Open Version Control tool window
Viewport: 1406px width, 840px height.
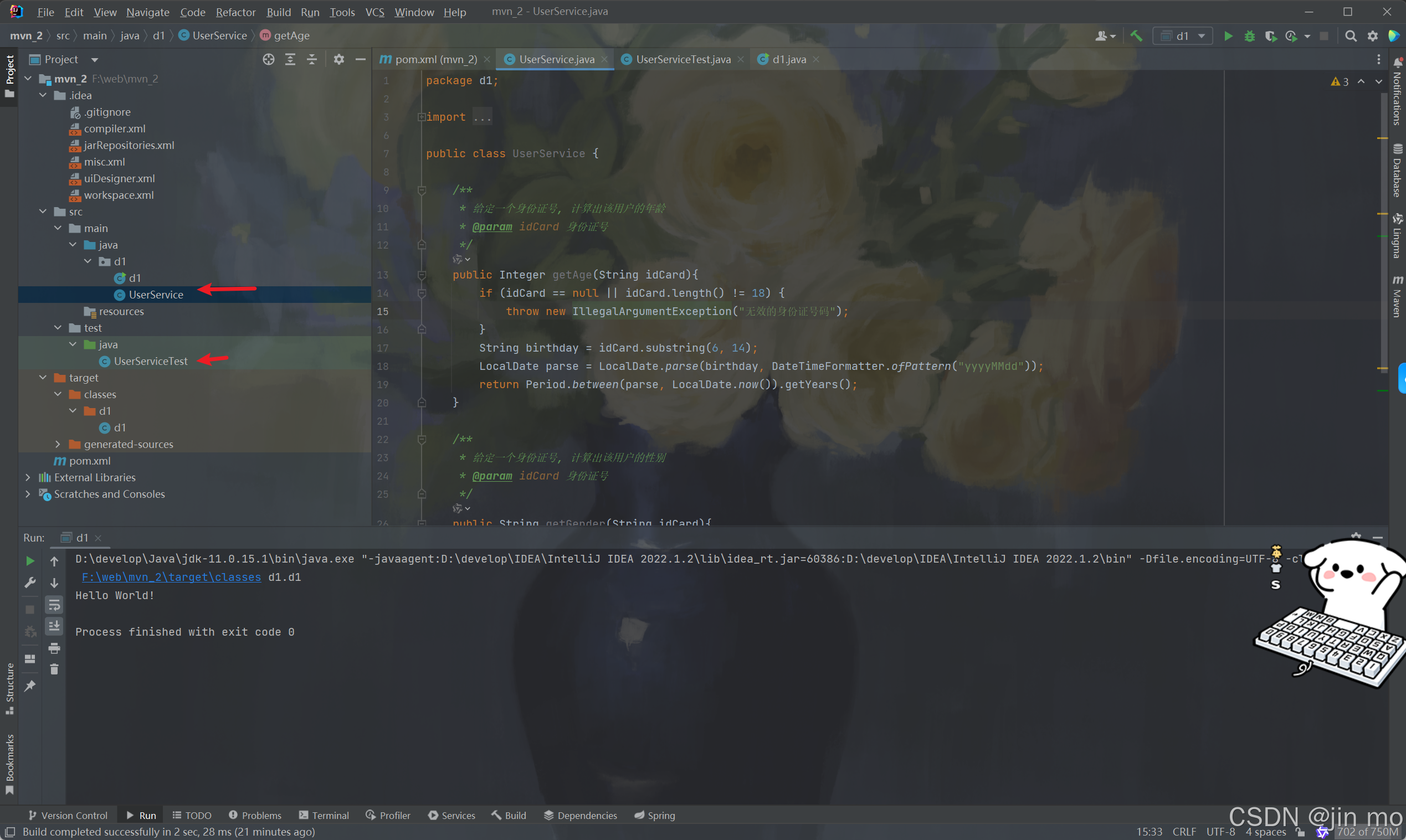68,816
